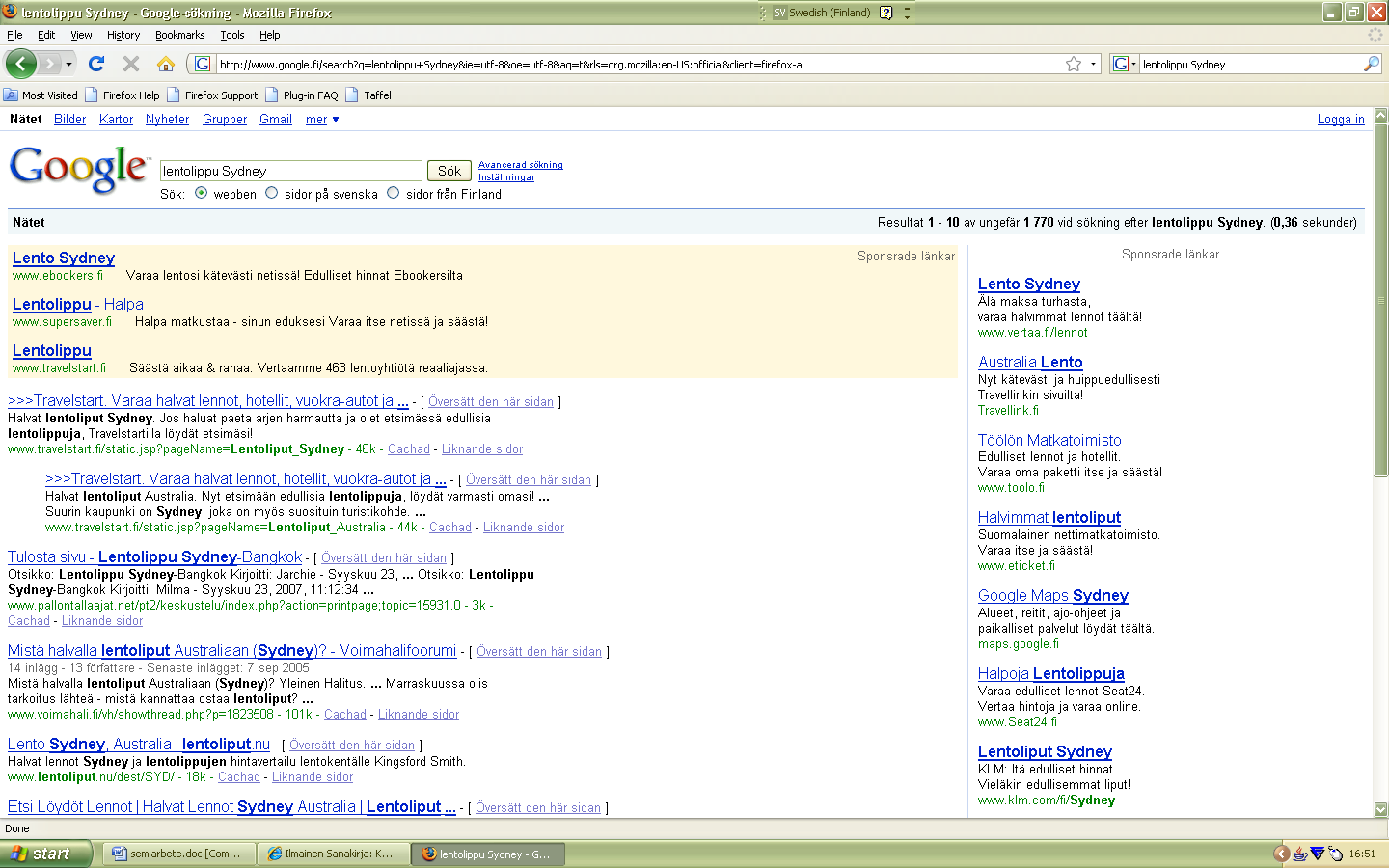Screen dimensions: 1389x868
Task: Select 'sidor från Finland' radio button
Action: [x=394, y=193]
